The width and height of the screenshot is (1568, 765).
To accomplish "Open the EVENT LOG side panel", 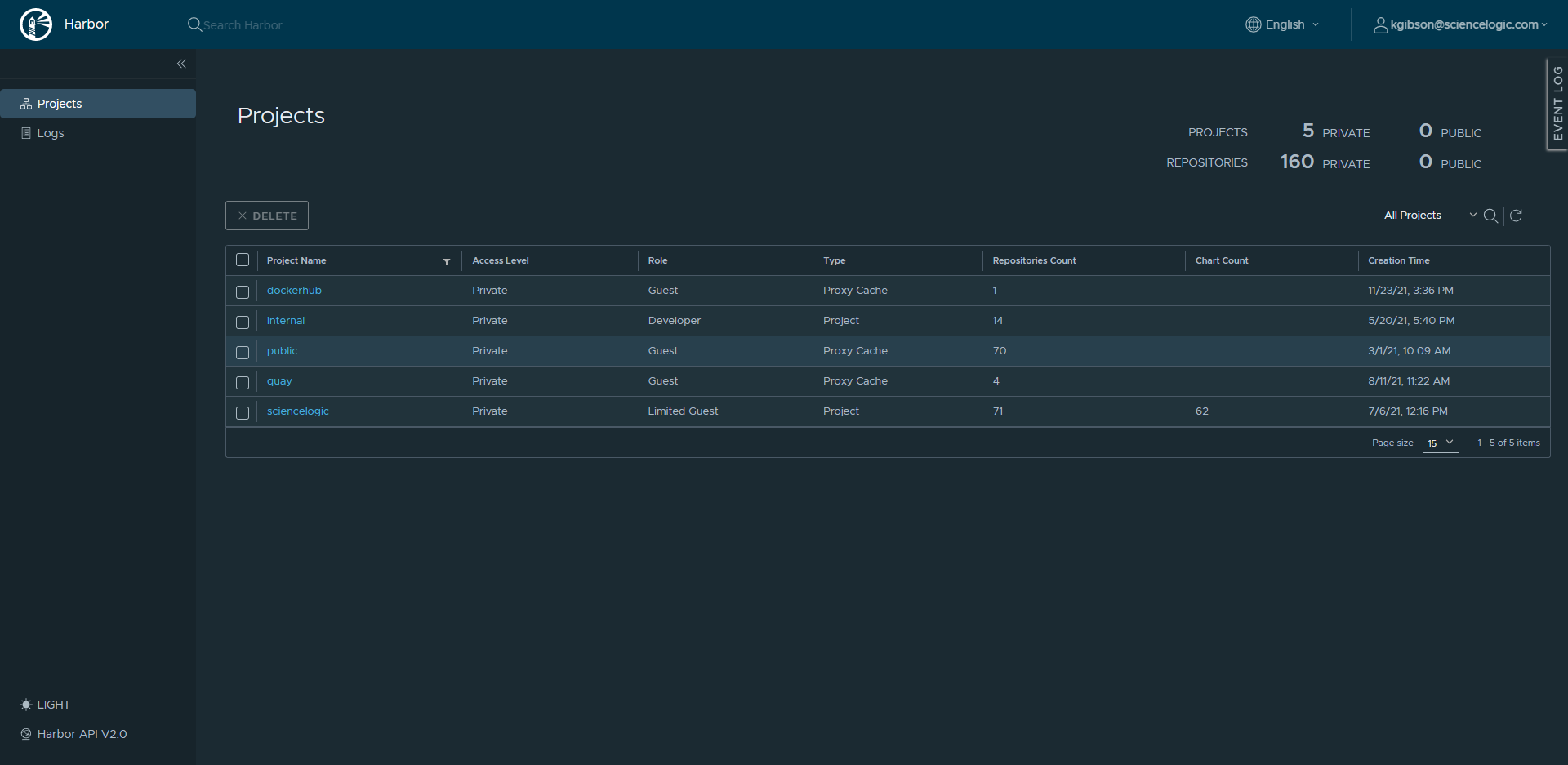I will tap(1557, 103).
